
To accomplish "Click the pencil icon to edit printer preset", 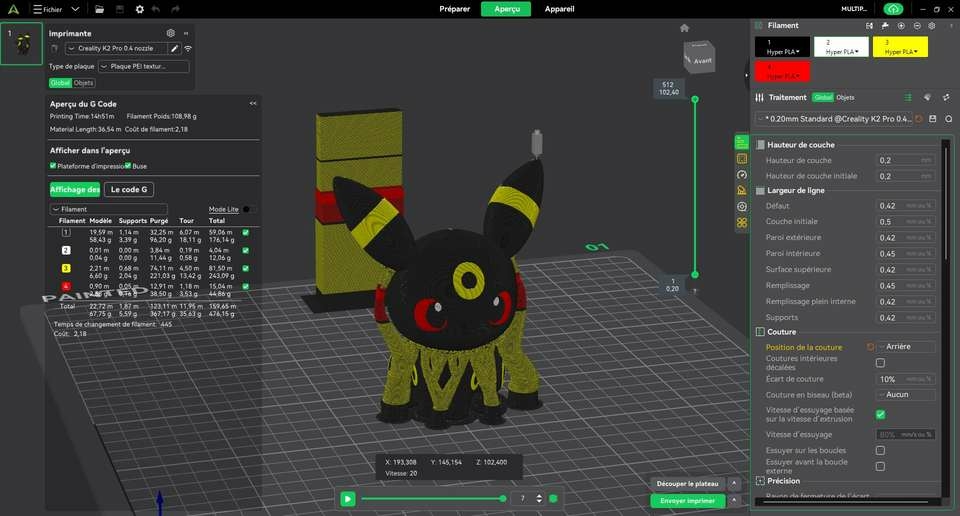I will click(174, 48).
